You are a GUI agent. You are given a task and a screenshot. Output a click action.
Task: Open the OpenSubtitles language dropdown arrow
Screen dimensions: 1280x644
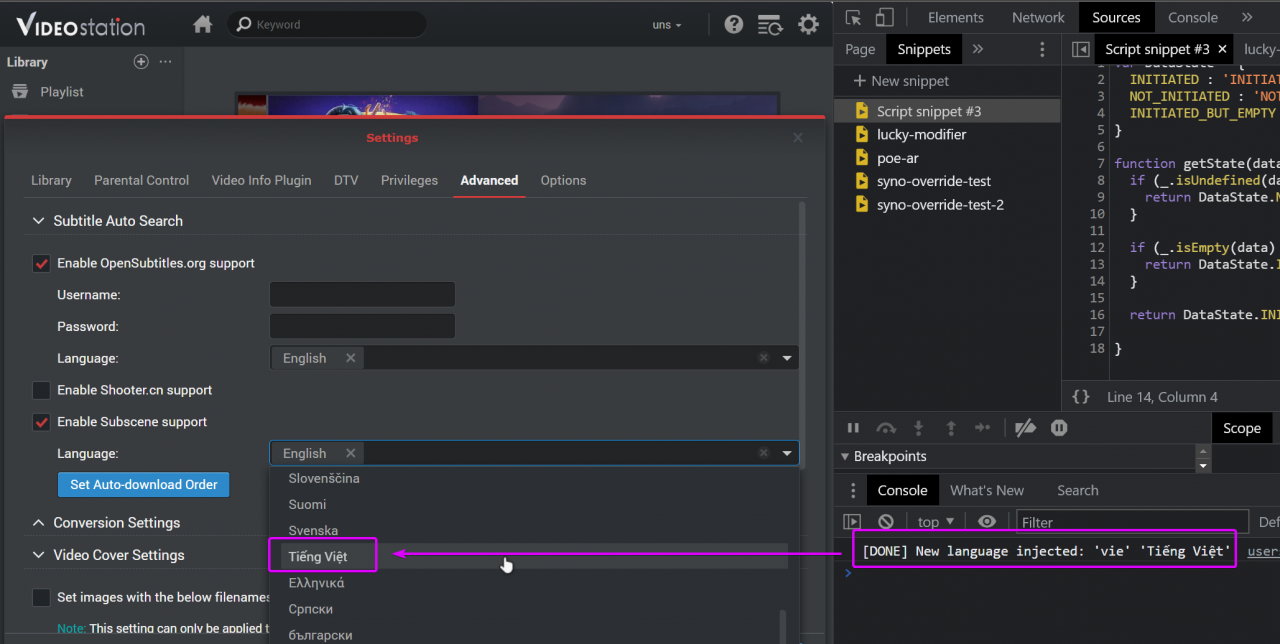[787, 358]
